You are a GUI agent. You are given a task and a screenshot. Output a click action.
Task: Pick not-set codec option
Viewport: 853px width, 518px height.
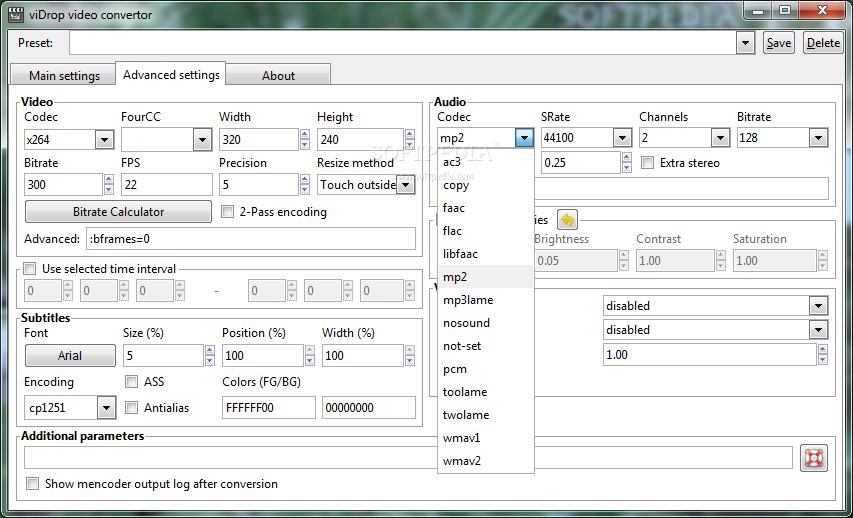485,346
